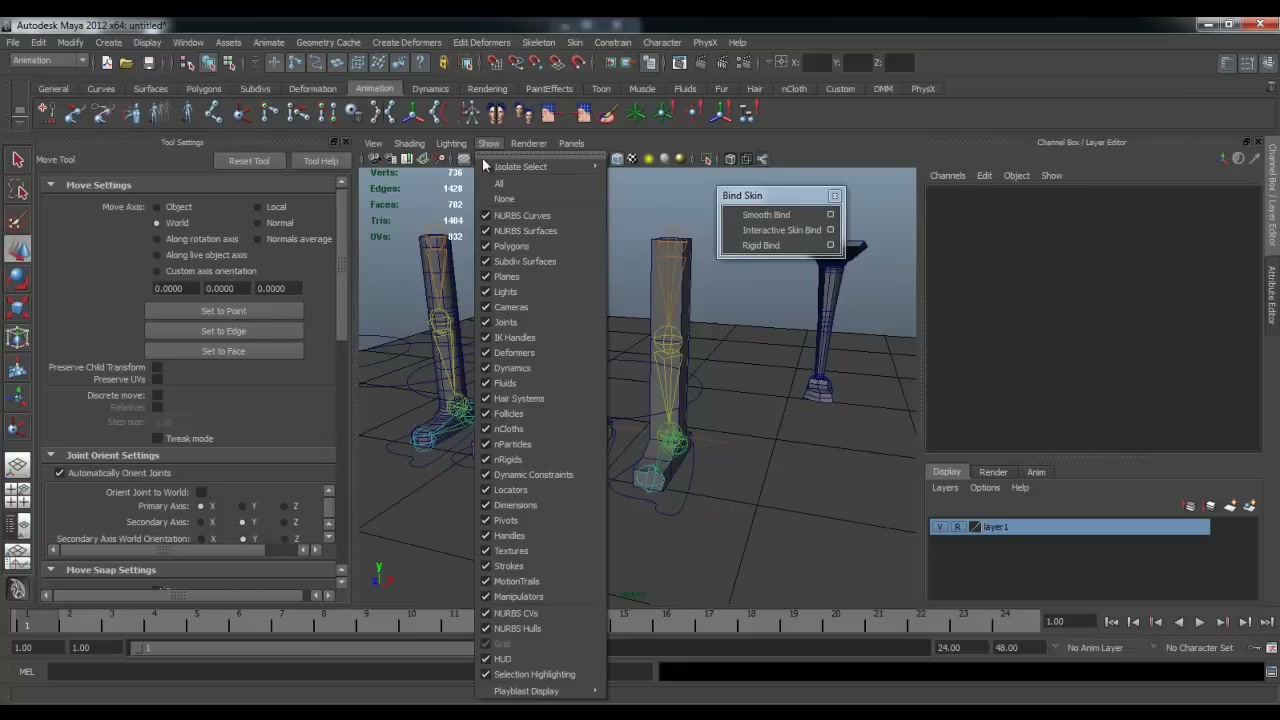Switch to the Render layer tab
This screenshot has width=1280, height=720.
(993, 472)
